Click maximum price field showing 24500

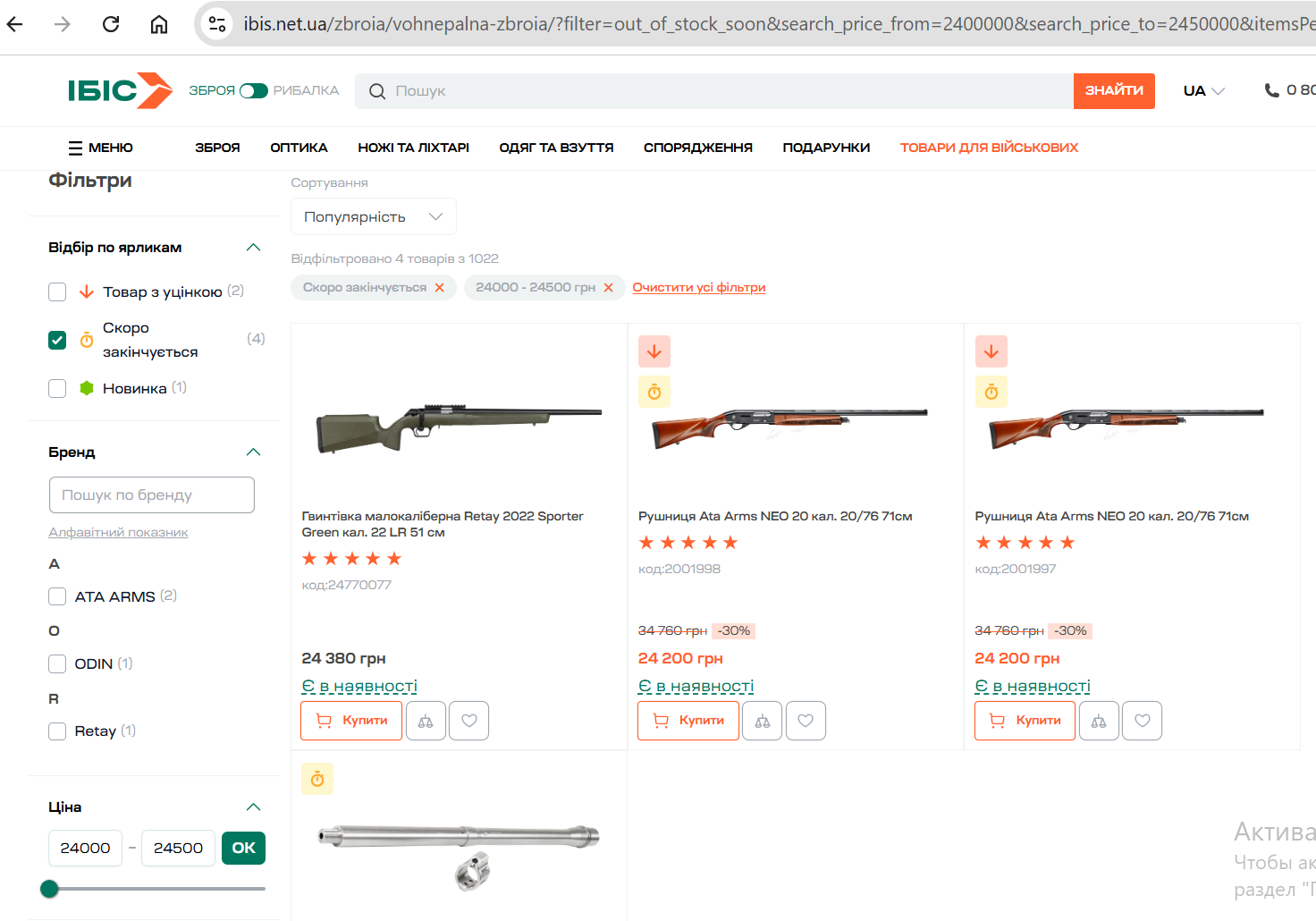[178, 848]
